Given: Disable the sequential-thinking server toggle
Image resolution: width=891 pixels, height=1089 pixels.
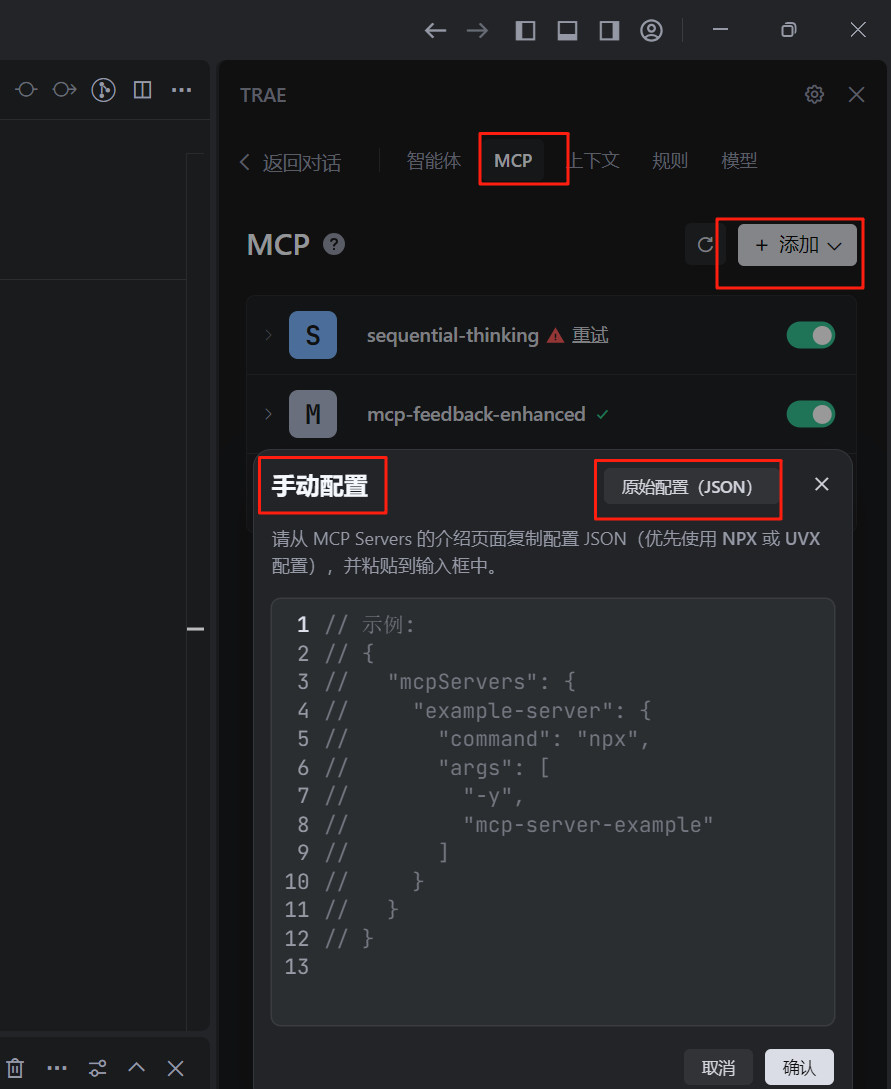Looking at the screenshot, I should (810, 335).
